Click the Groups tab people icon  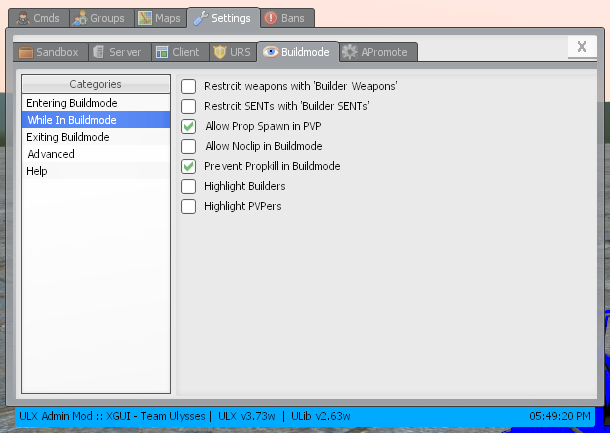click(x=80, y=18)
